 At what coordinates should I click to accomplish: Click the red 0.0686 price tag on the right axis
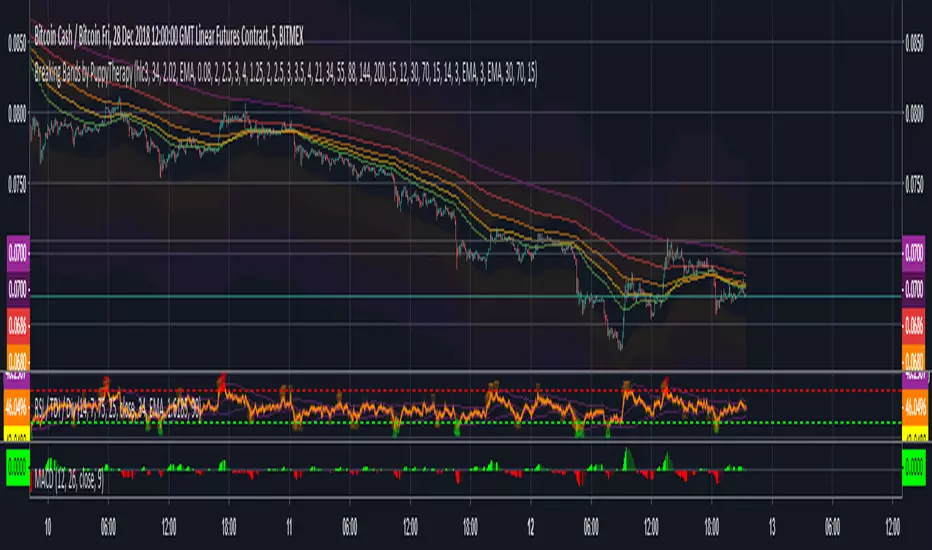coord(915,325)
